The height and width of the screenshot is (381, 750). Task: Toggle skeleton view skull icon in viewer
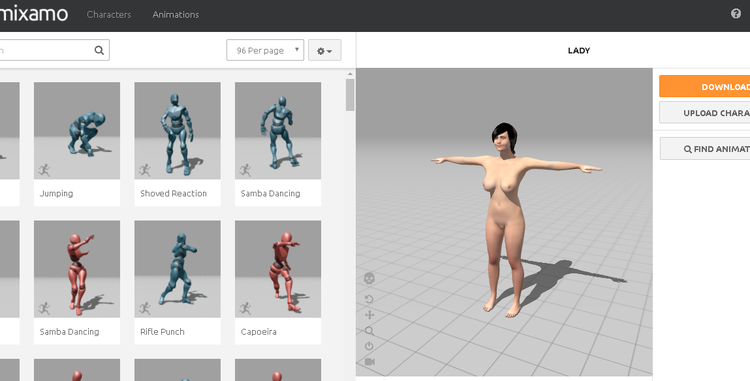[369, 278]
